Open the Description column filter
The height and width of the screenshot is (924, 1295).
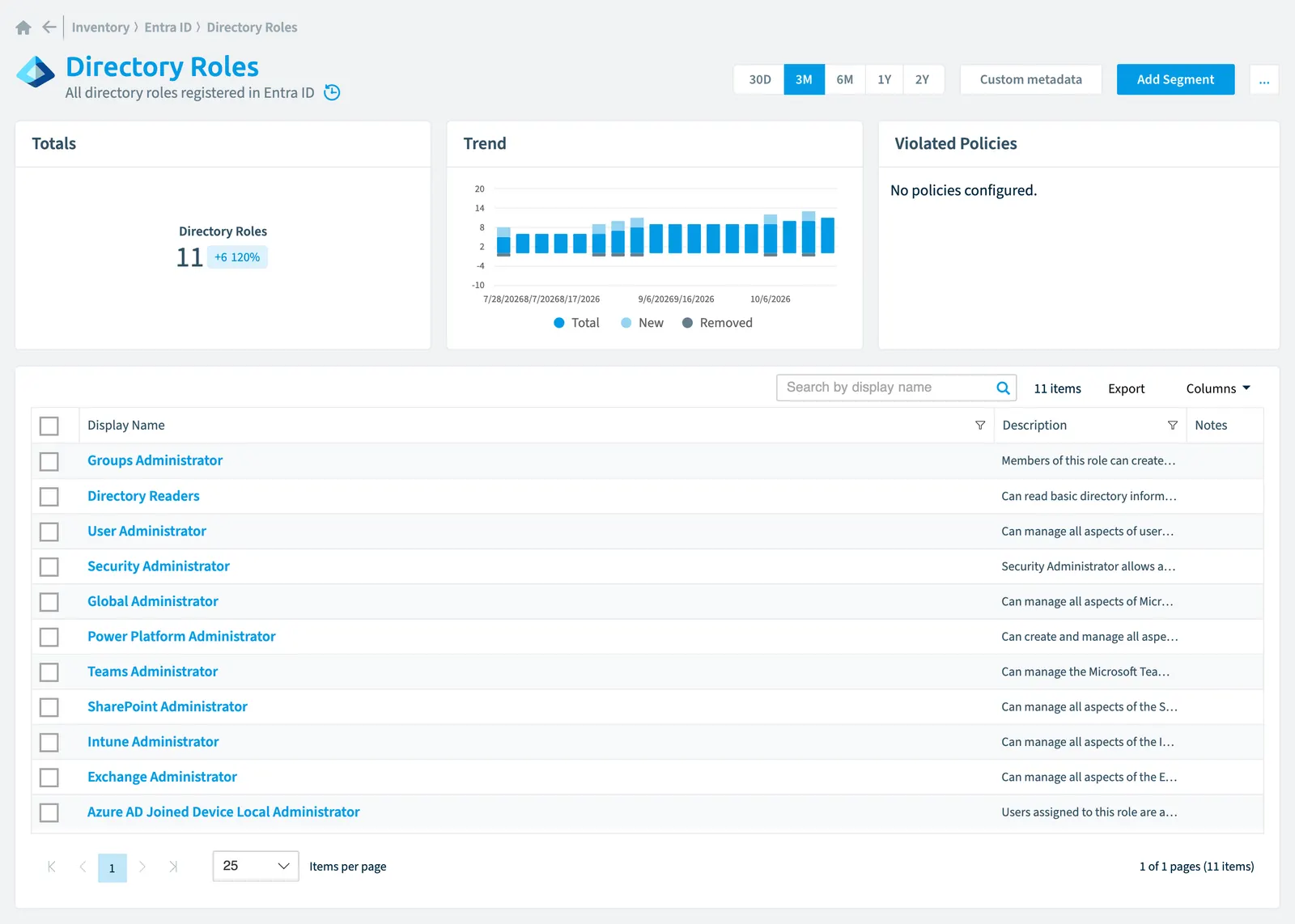pos(1172,426)
